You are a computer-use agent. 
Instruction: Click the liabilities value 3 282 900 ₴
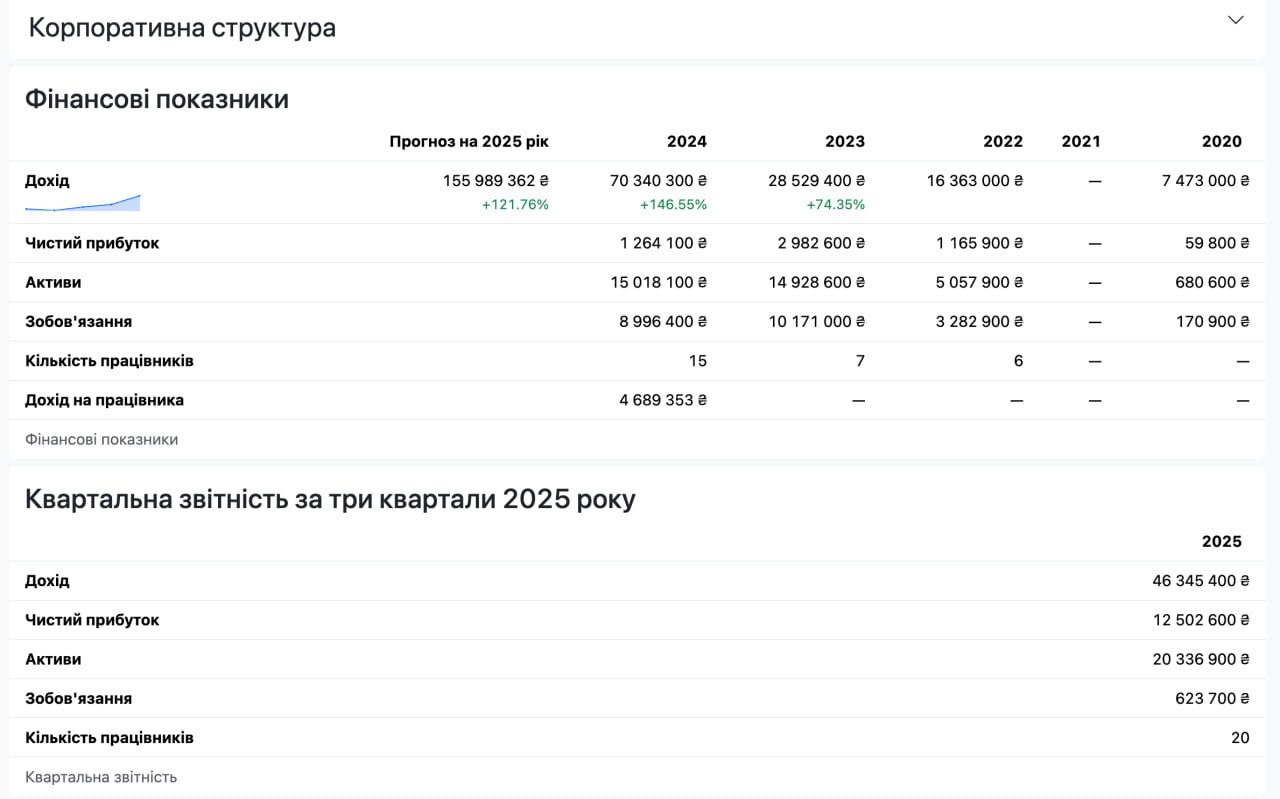(x=980, y=322)
